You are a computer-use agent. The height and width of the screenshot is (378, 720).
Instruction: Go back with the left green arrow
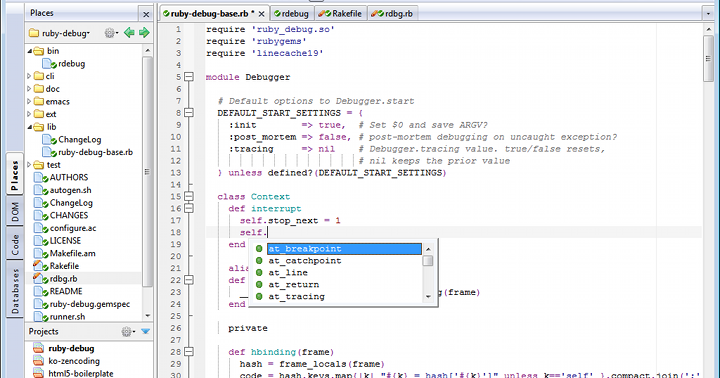[129, 33]
